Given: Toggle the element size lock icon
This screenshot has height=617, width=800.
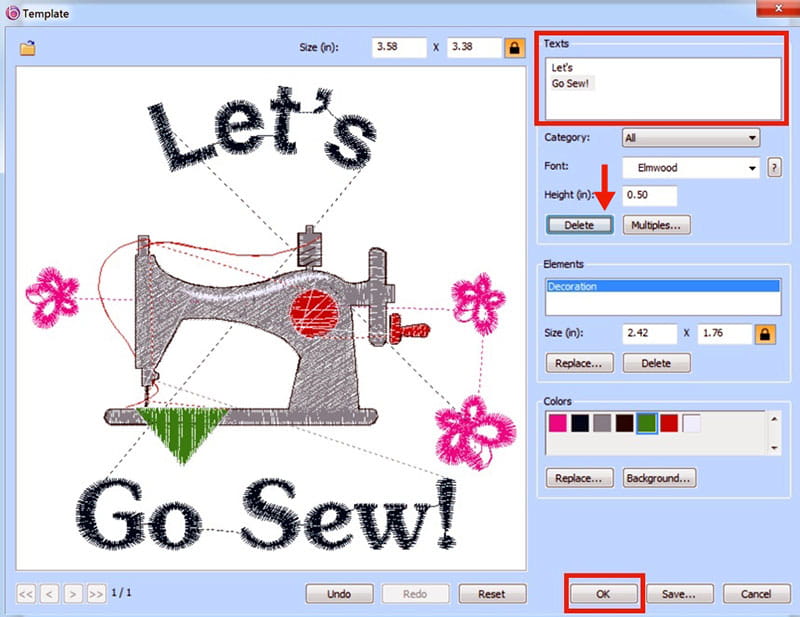Looking at the screenshot, I should (x=763, y=333).
